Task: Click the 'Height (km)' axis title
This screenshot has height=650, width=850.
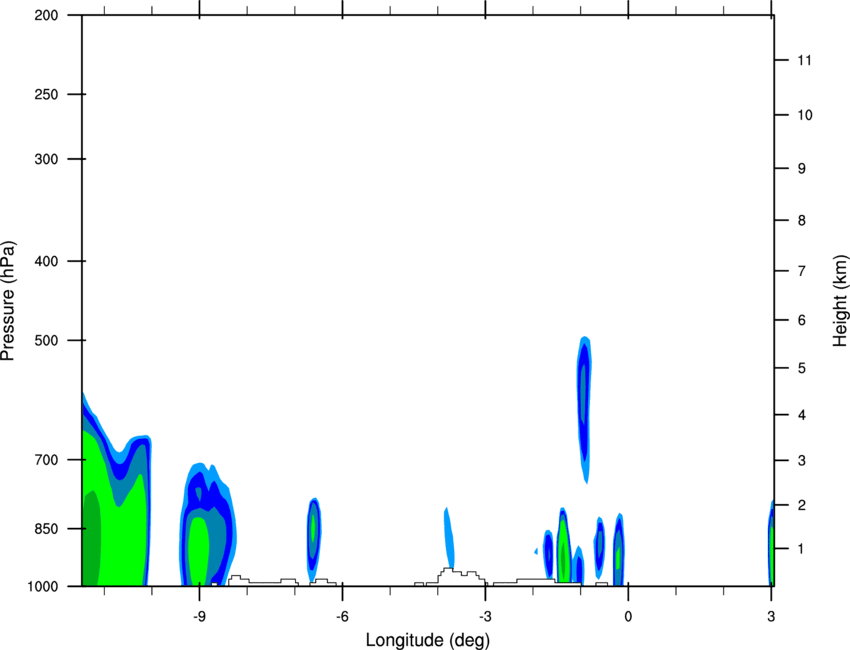Action: pyautogui.click(x=840, y=301)
